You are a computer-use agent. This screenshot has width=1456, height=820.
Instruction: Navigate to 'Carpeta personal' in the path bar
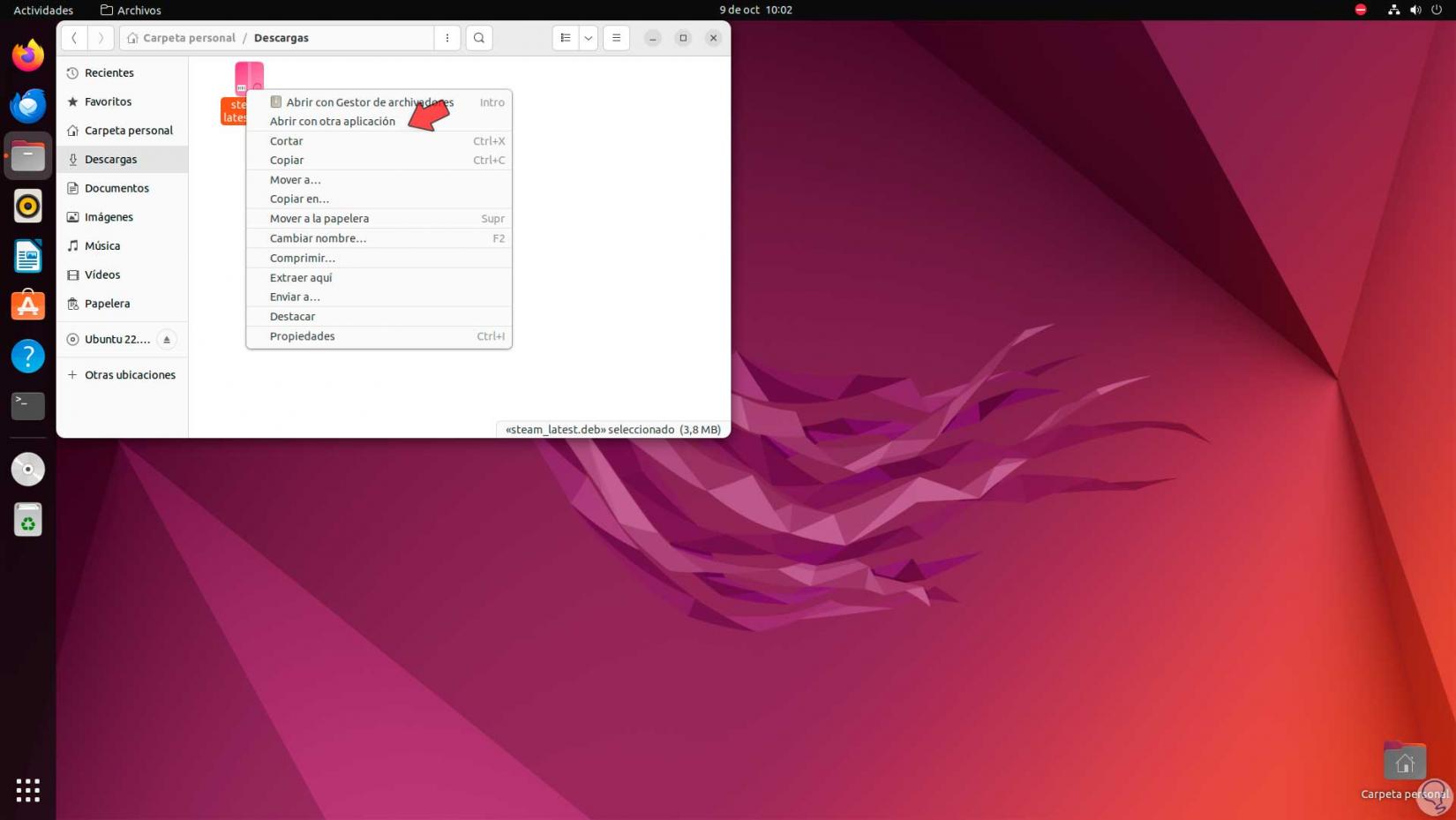point(188,38)
